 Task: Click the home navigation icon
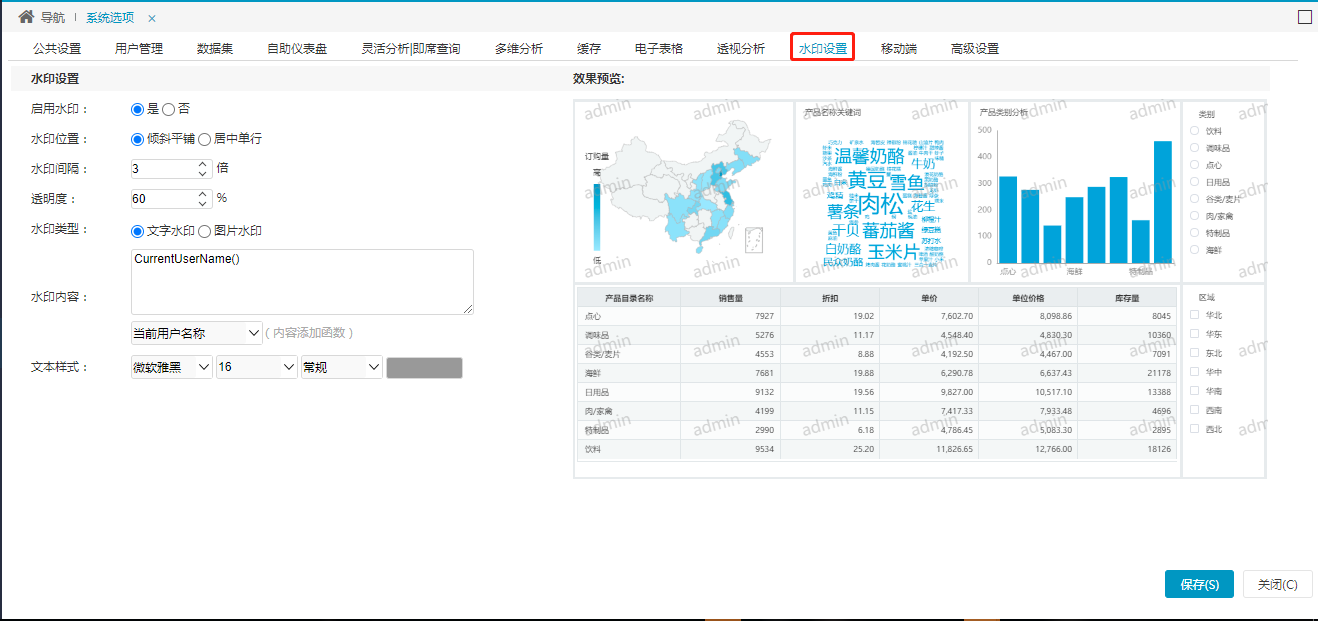(x=26, y=17)
